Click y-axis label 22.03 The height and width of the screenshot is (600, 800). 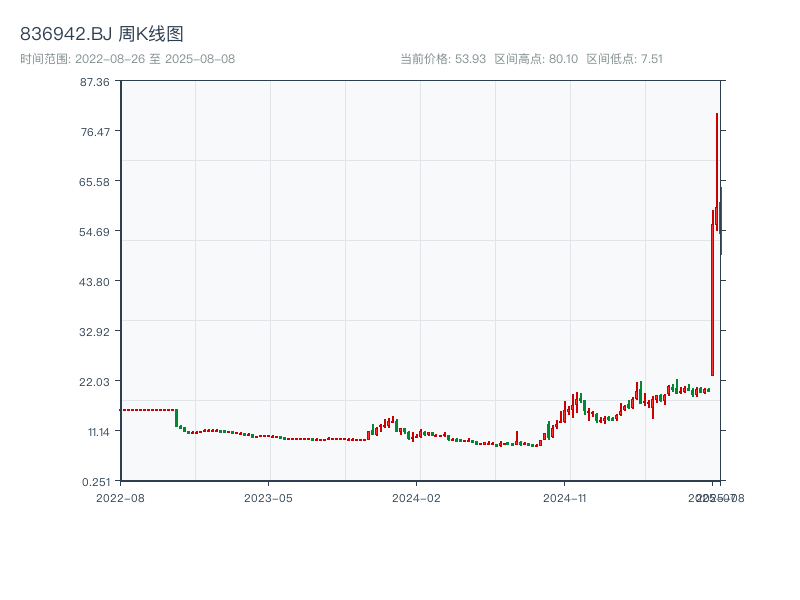[94, 382]
